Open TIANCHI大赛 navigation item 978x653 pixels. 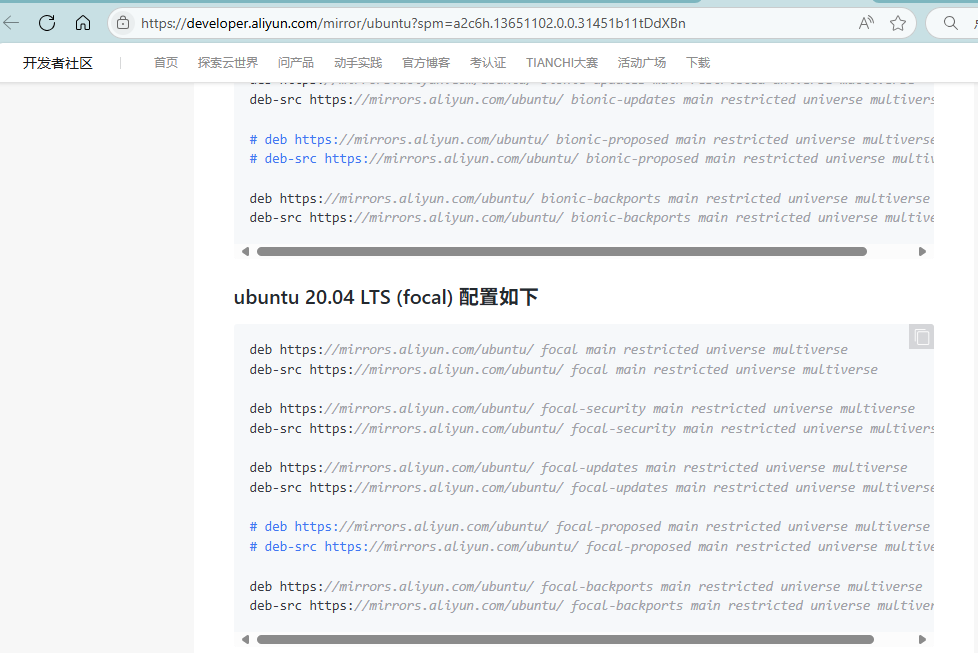[562, 63]
